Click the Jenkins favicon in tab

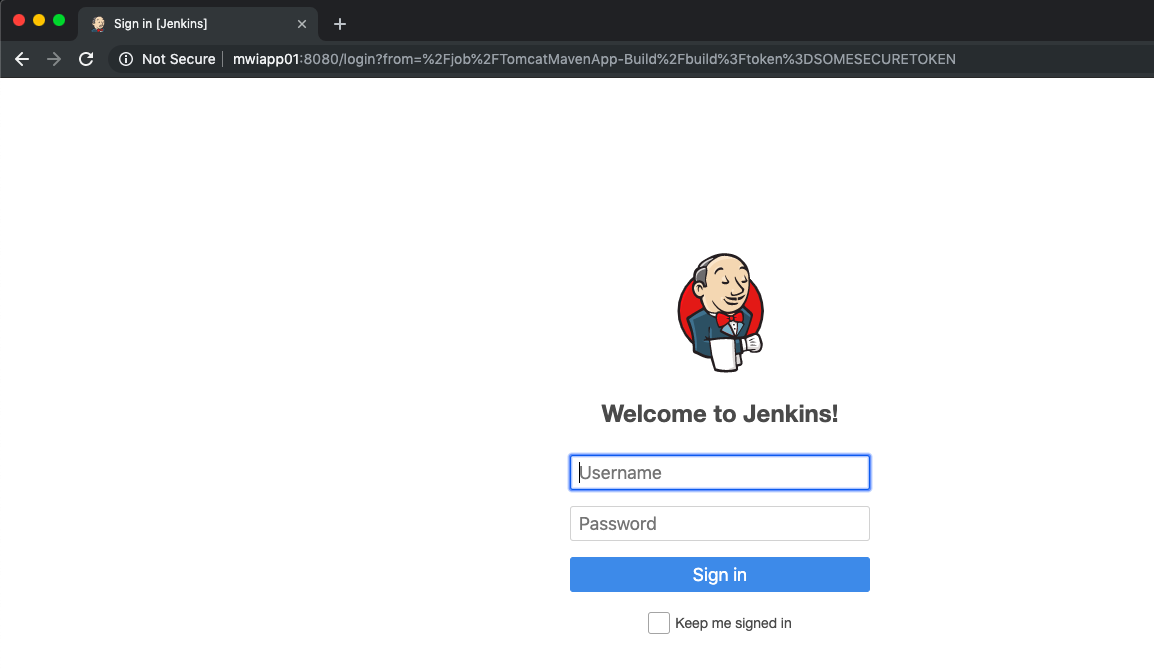click(98, 24)
